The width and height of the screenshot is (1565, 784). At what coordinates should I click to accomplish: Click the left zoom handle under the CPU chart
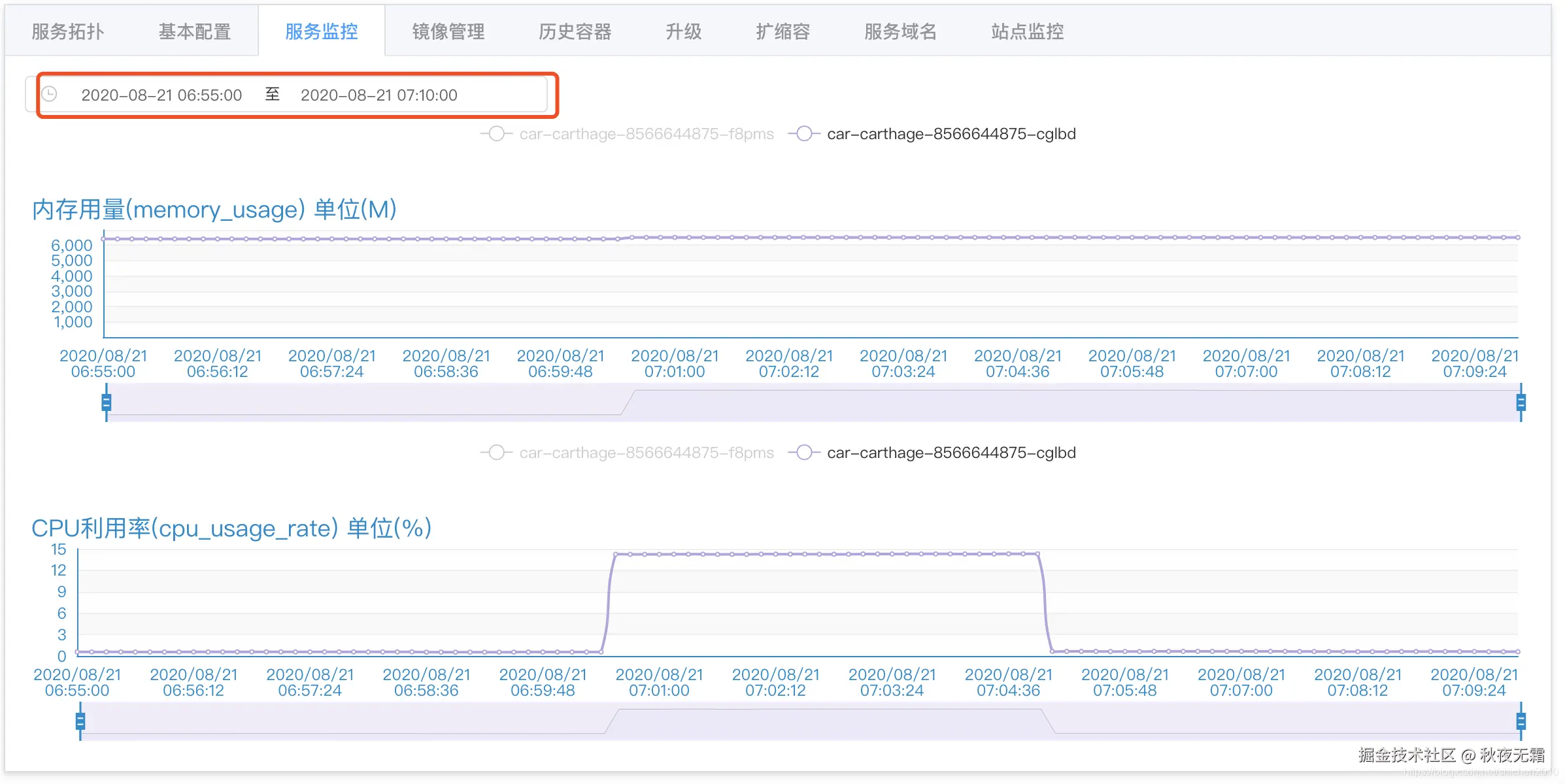[80, 721]
